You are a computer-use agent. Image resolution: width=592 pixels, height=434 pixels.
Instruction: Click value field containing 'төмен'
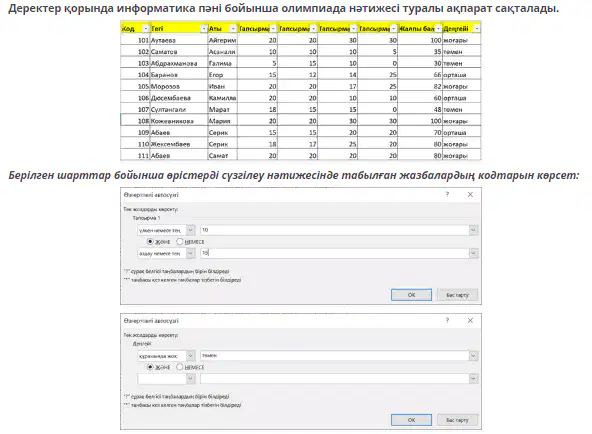[x=335, y=356]
